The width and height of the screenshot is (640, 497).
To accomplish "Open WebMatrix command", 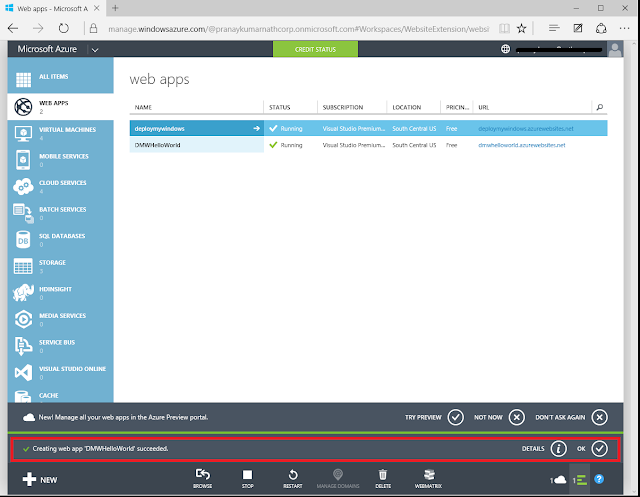I will [x=428, y=478].
